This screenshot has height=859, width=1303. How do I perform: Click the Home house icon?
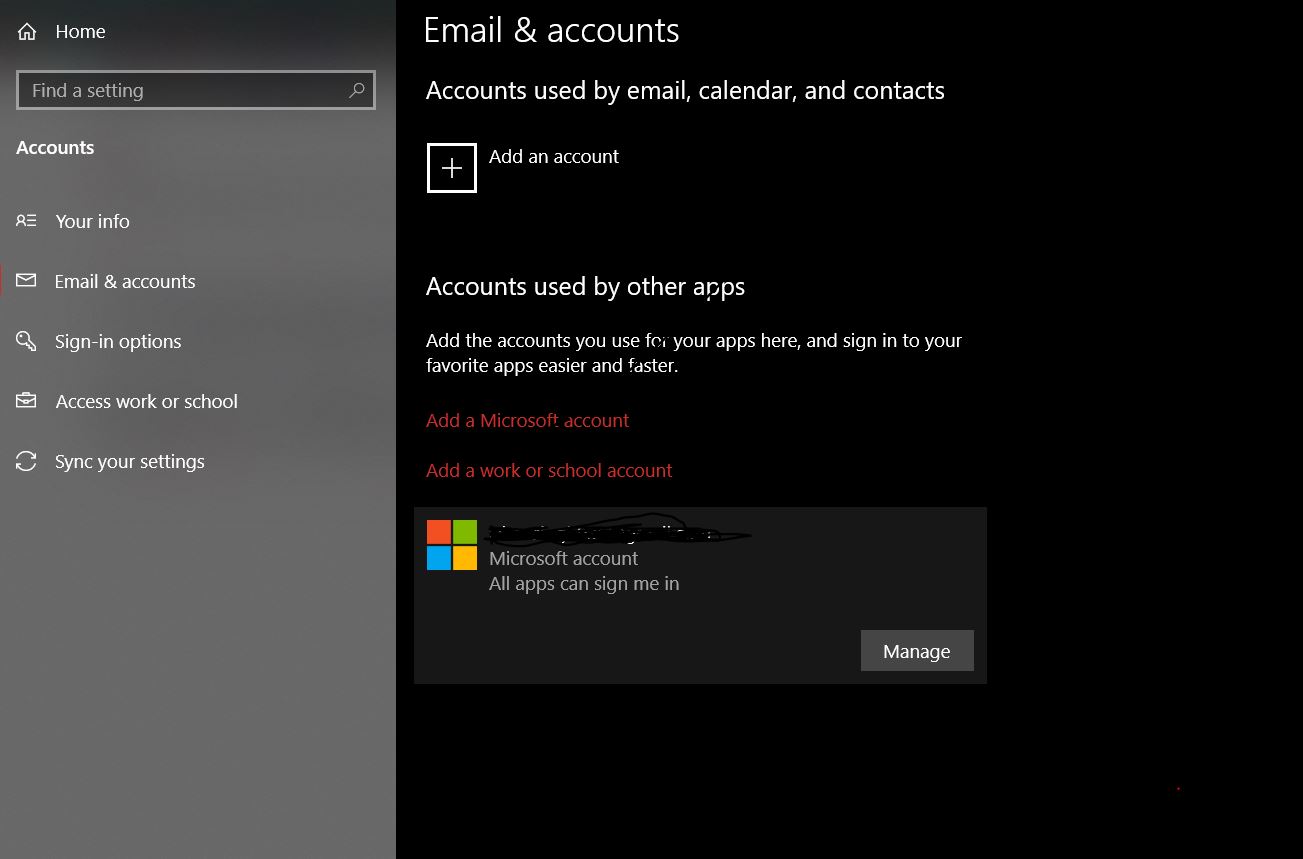pos(27,32)
